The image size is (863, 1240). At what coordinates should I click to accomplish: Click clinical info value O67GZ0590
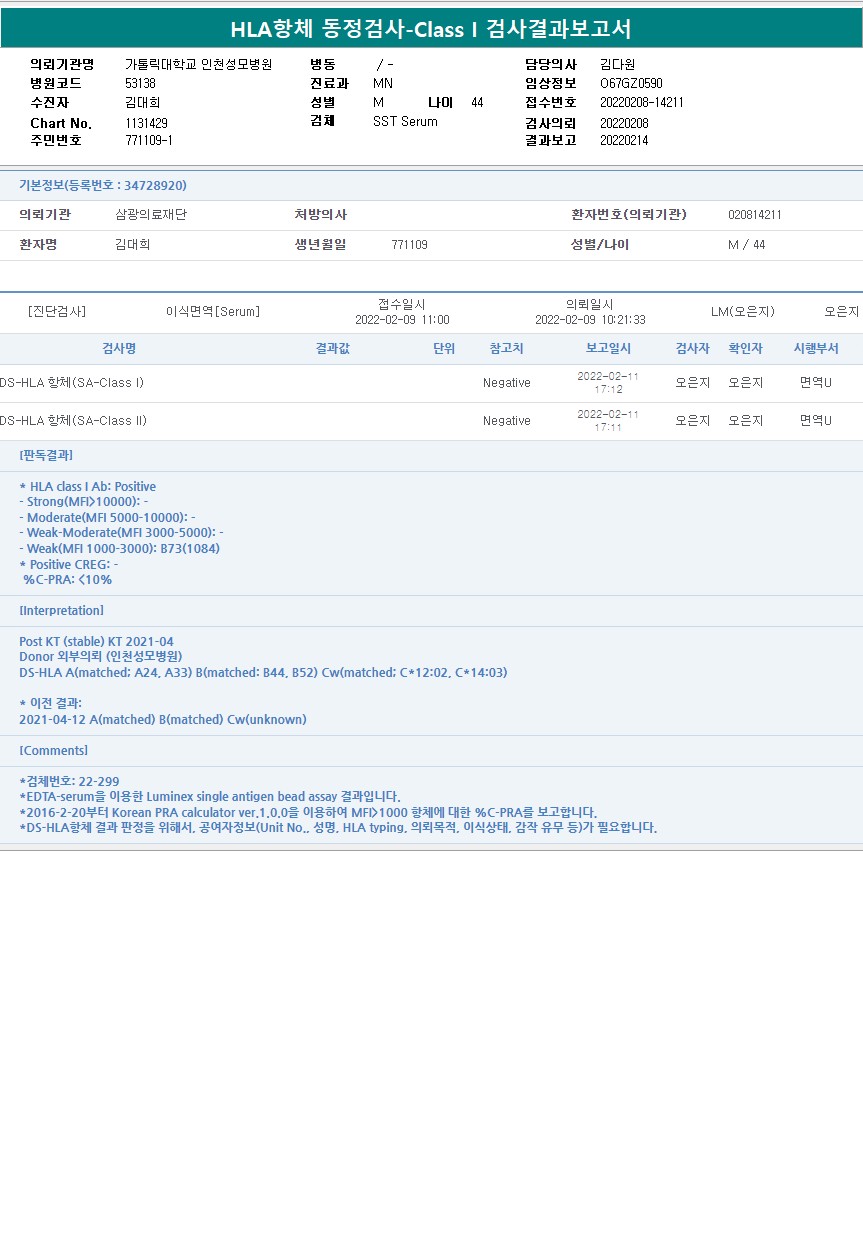point(631,84)
